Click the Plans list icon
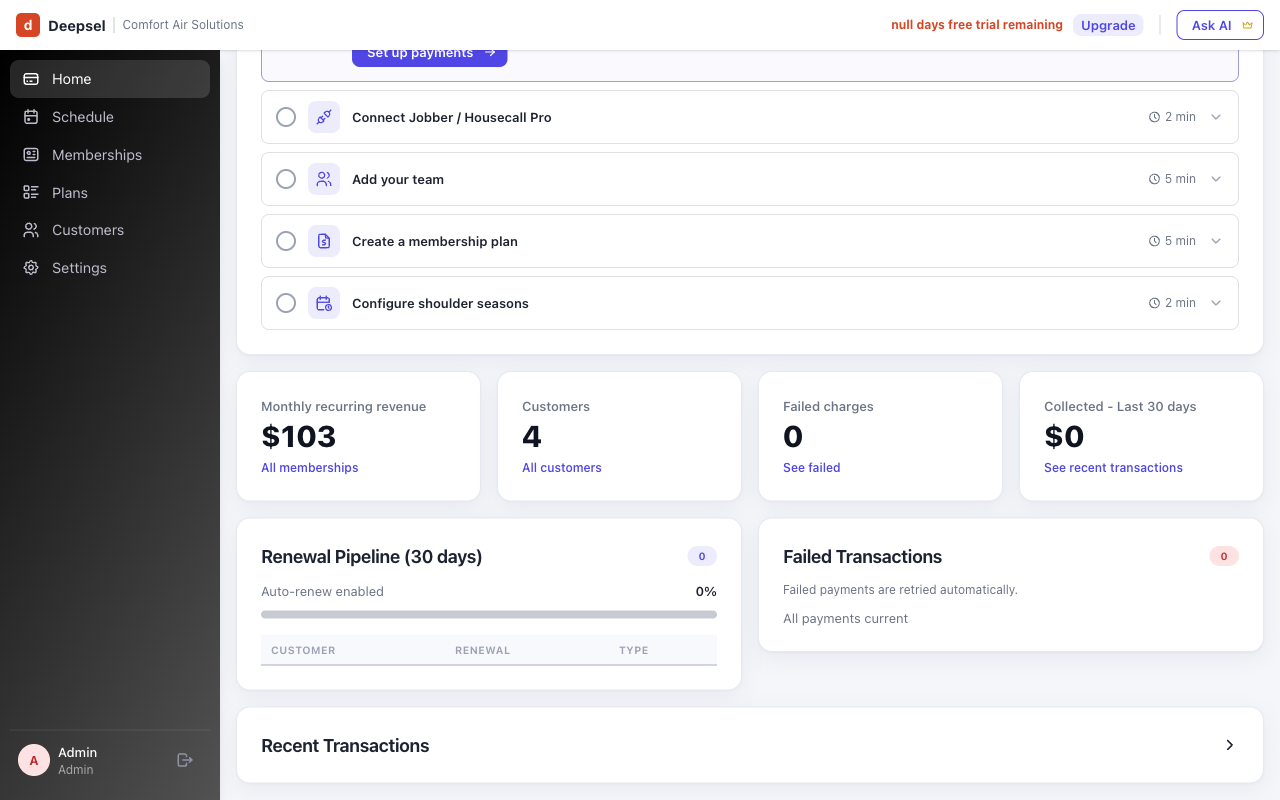 (31, 193)
